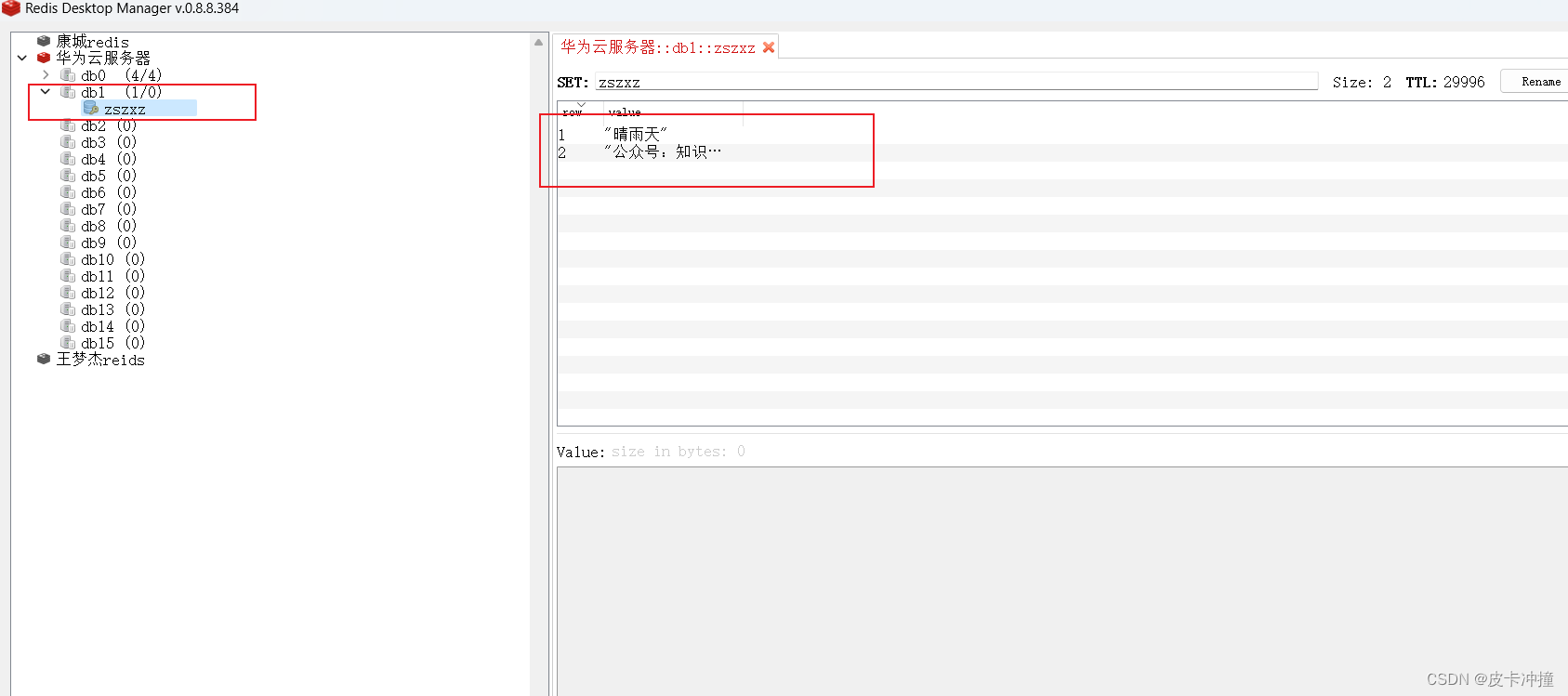Click the db3 database icon
This screenshot has height=696, width=1568.
coord(68,141)
